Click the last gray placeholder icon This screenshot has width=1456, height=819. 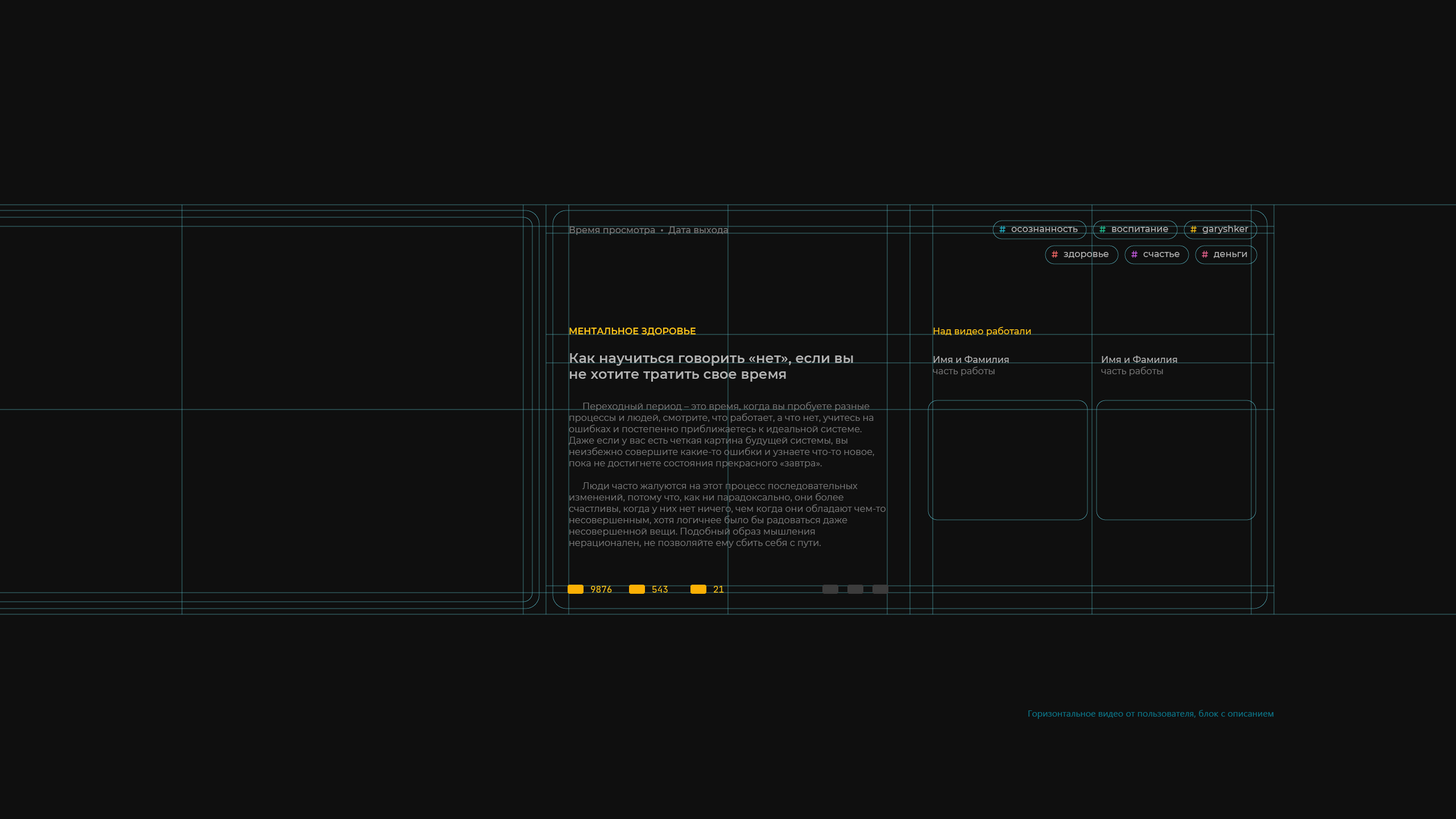pos(880,589)
